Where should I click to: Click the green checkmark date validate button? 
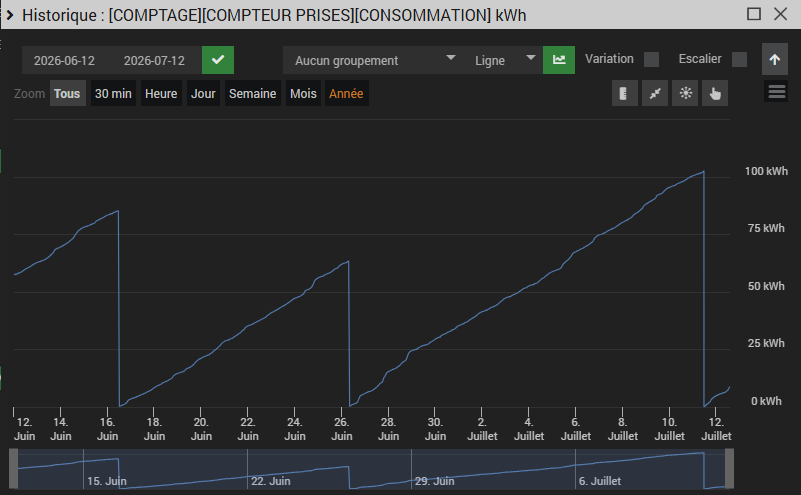pyautogui.click(x=218, y=60)
